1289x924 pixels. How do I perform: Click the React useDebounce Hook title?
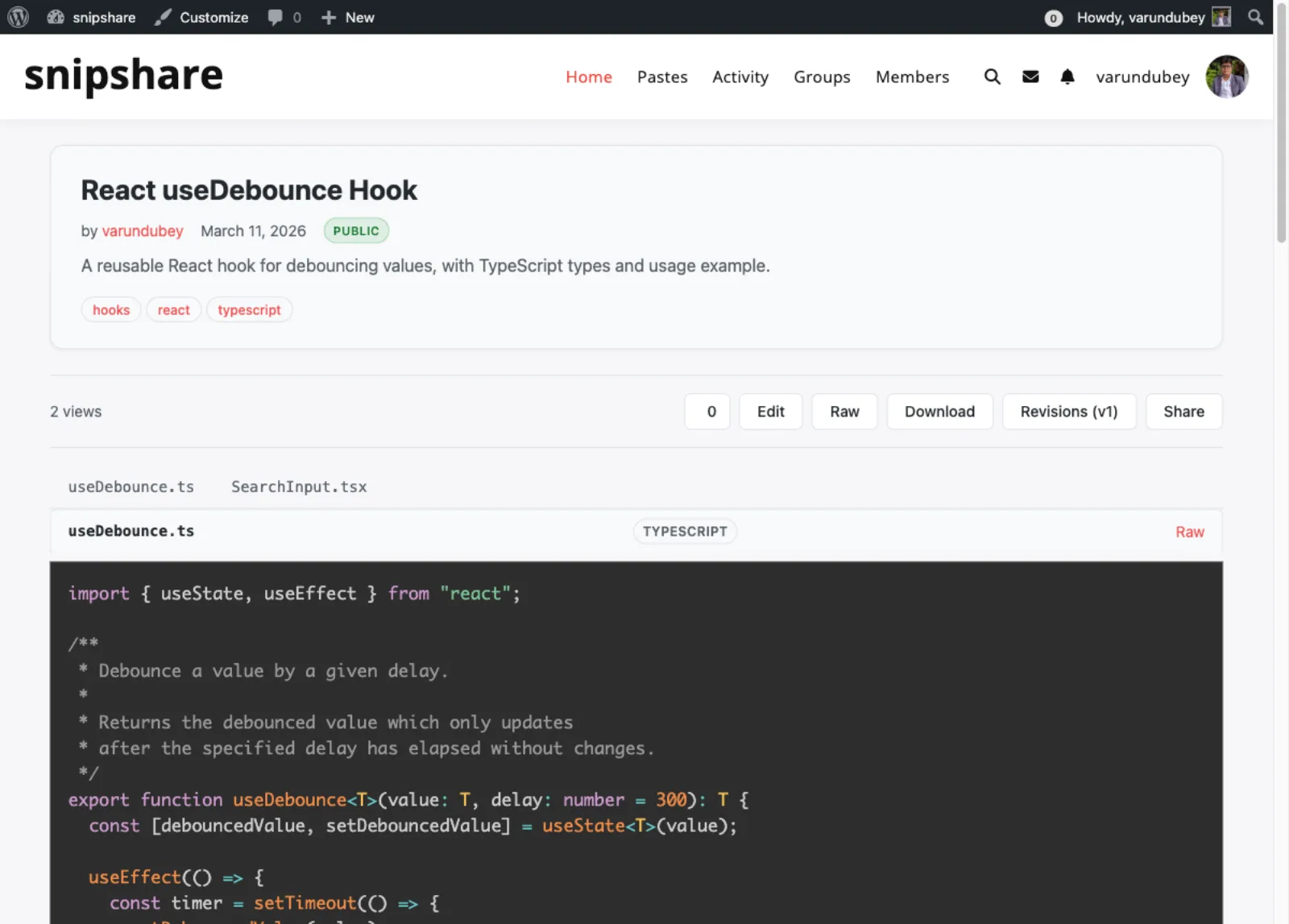coord(249,190)
